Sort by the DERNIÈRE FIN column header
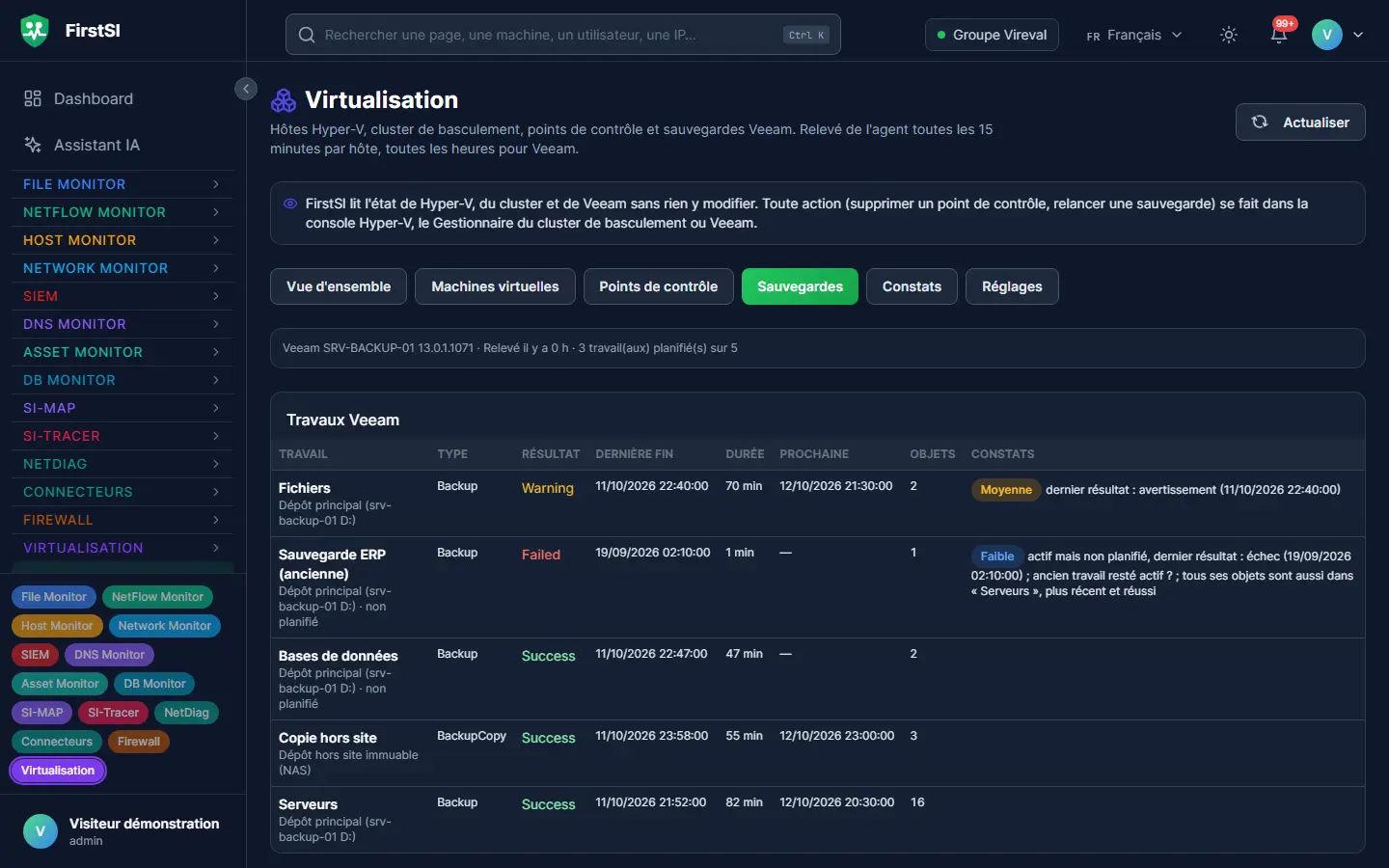Image resolution: width=1389 pixels, height=868 pixels. tap(635, 454)
